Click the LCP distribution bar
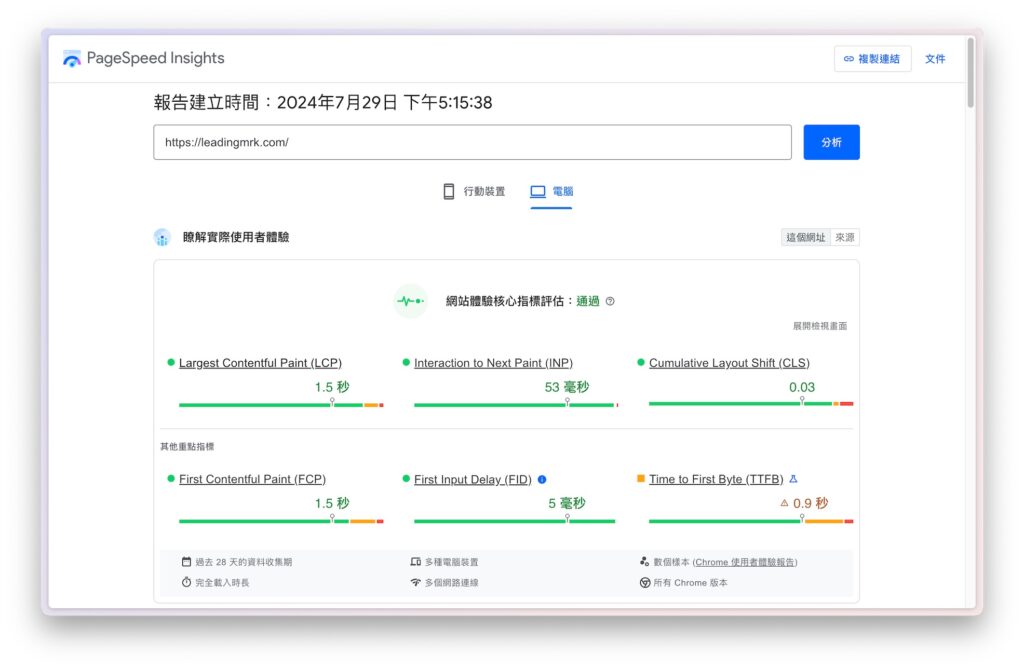This screenshot has width=1024, height=670. tap(281, 405)
